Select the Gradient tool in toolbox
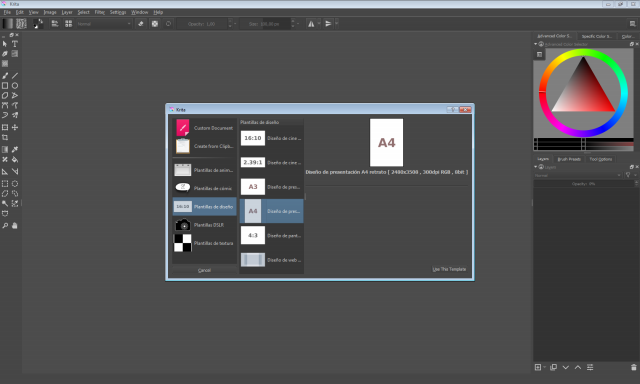This screenshot has height=384, width=640. coord(5,150)
